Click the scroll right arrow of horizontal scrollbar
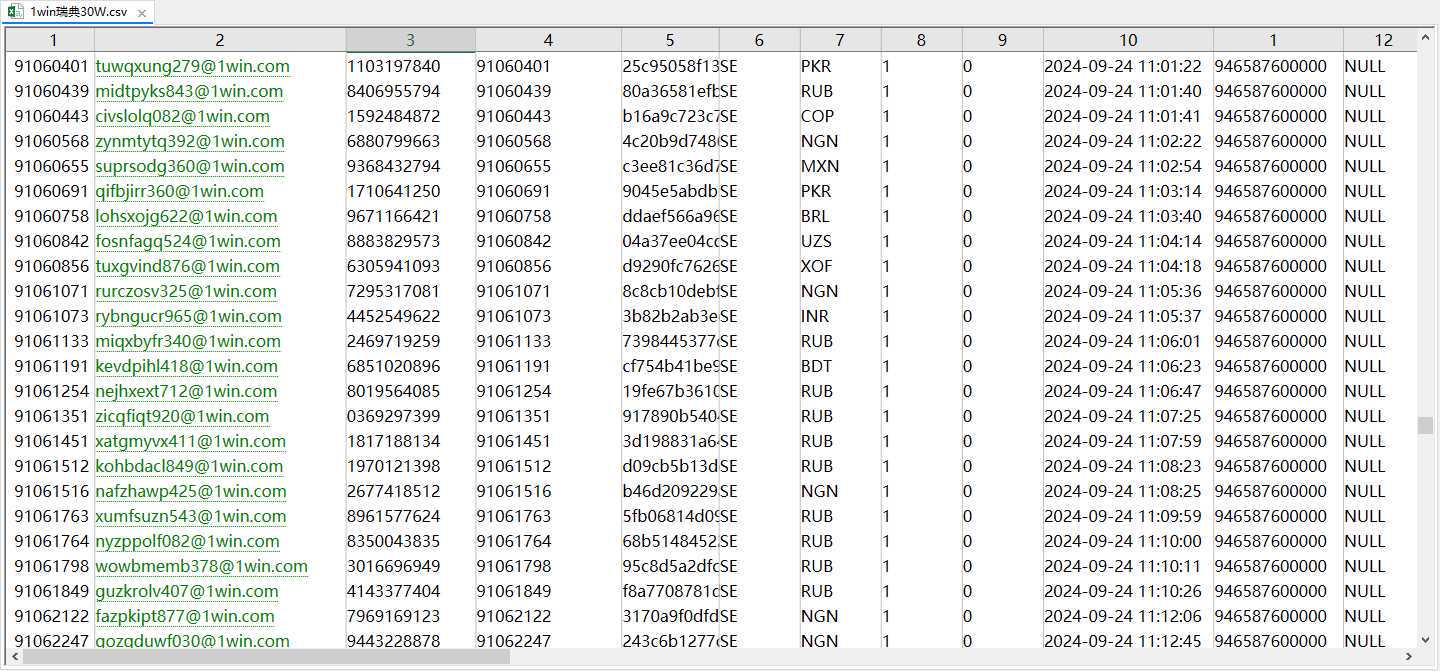The width and height of the screenshot is (1440, 671). pyautogui.click(x=1410, y=657)
